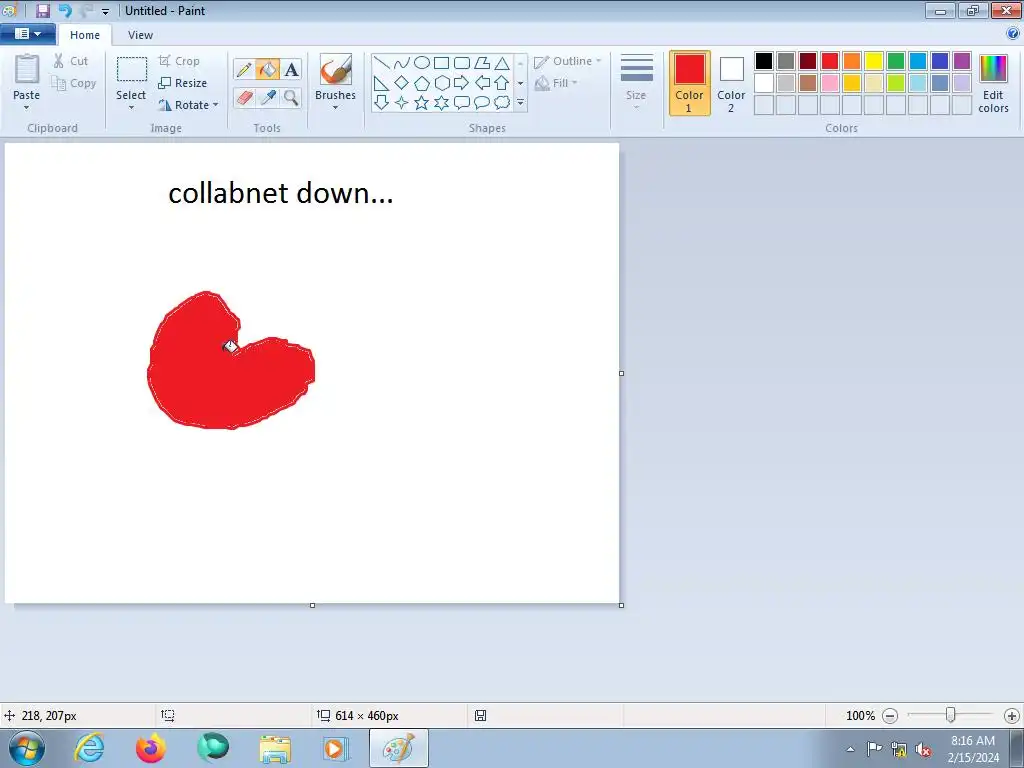The image size is (1024, 768).
Task: Launch Firefox from the taskbar
Action: (150, 748)
